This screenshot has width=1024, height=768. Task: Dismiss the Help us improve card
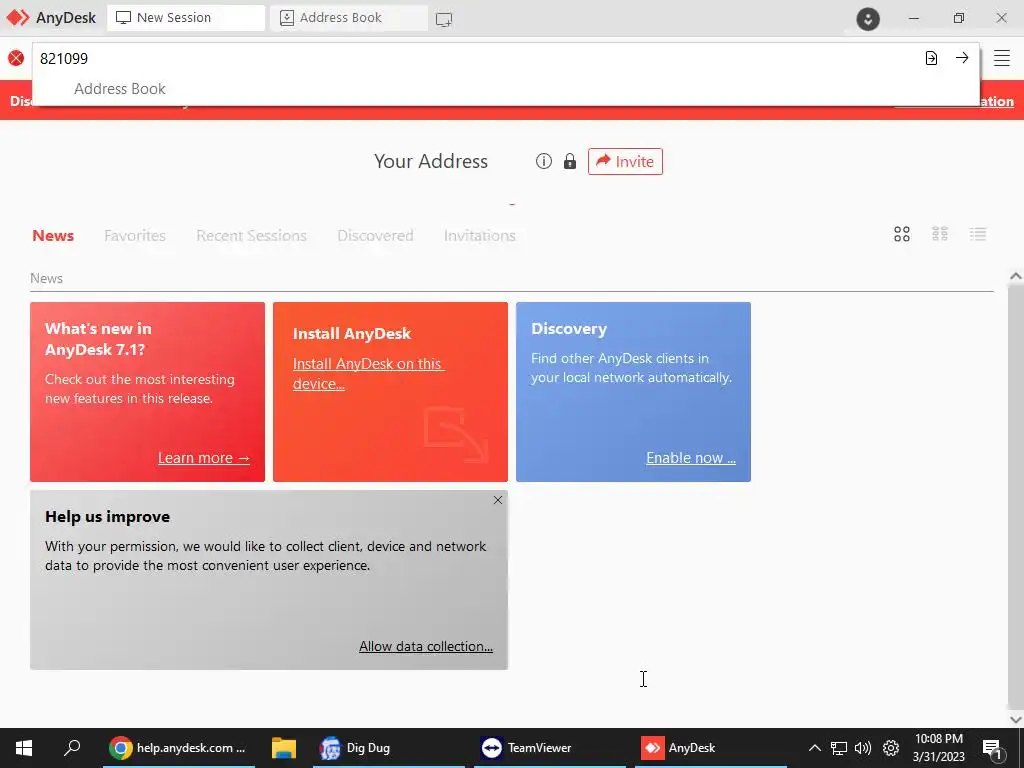coord(498,500)
